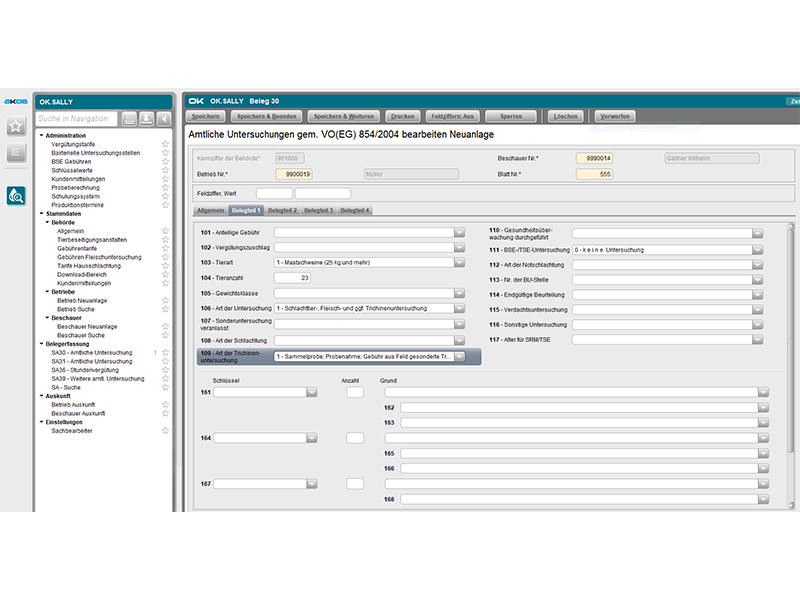Open the teal search magnifier module icon
This screenshot has width=800, height=600.
[16, 197]
